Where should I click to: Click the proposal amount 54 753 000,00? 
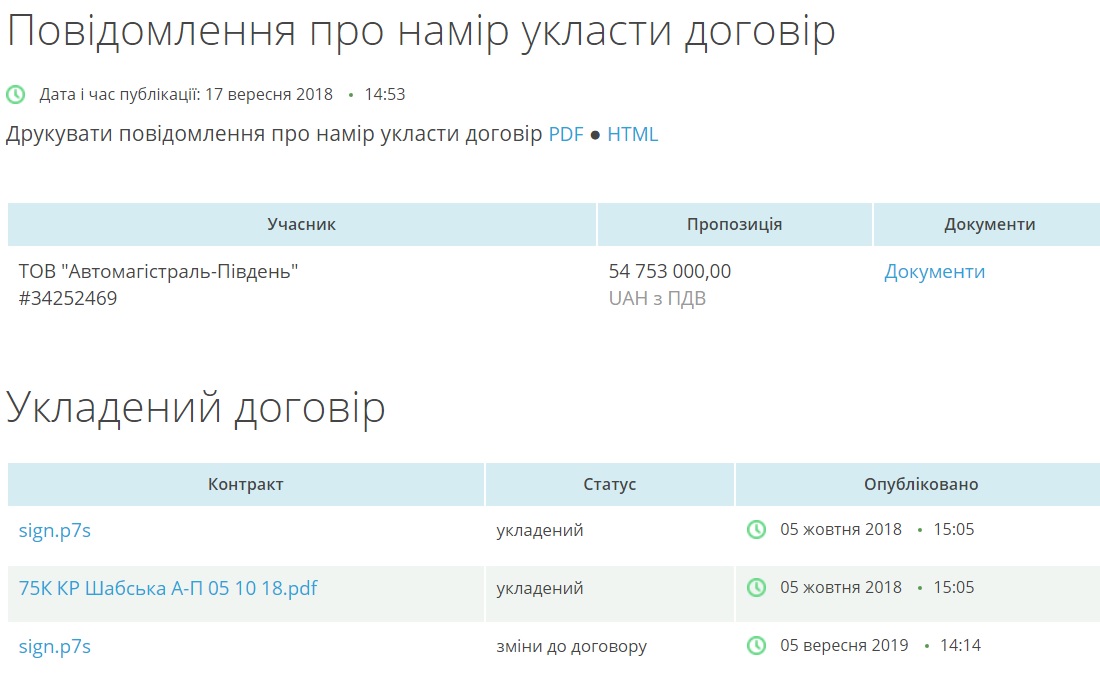pos(670,272)
